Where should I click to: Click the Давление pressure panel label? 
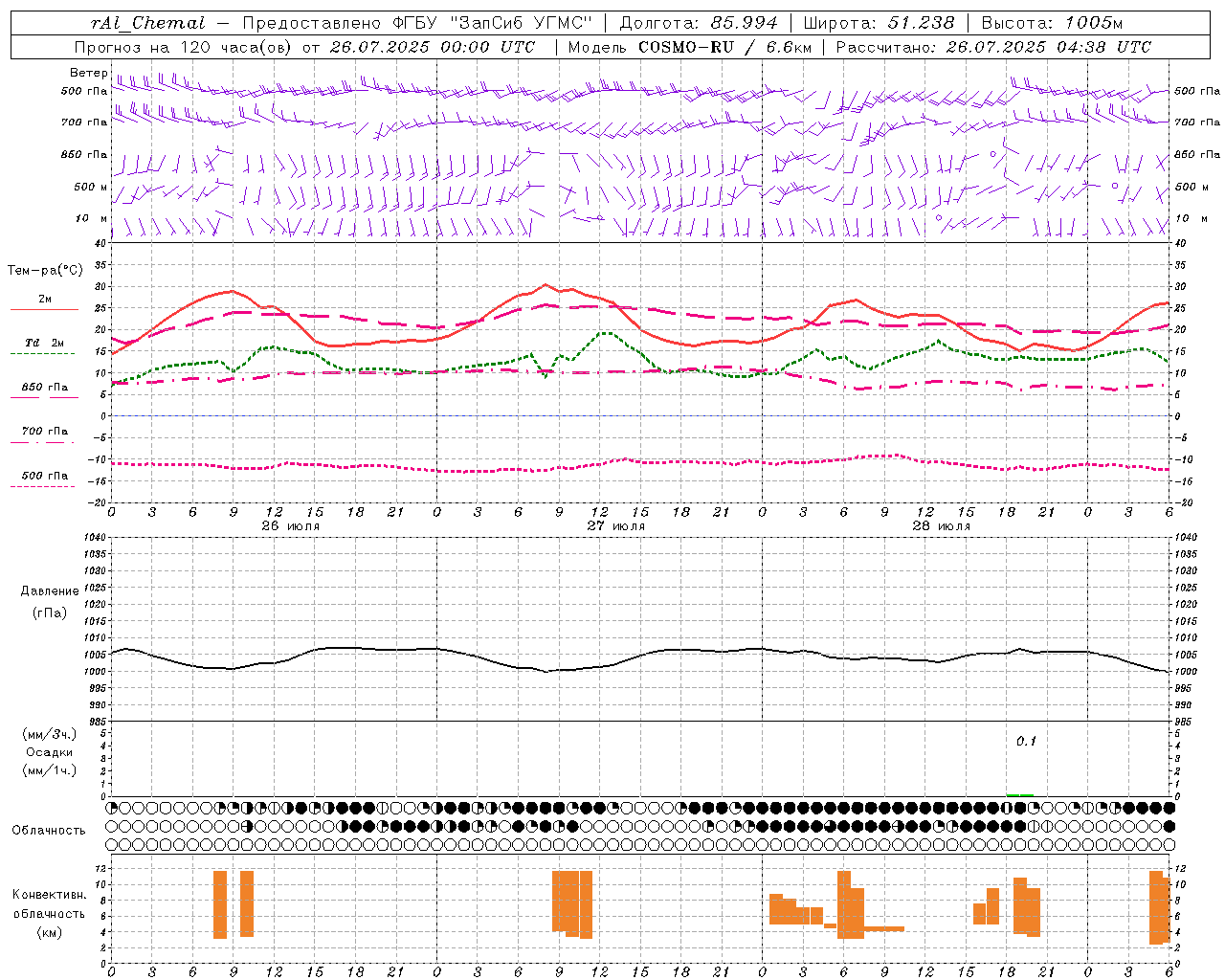50,590
